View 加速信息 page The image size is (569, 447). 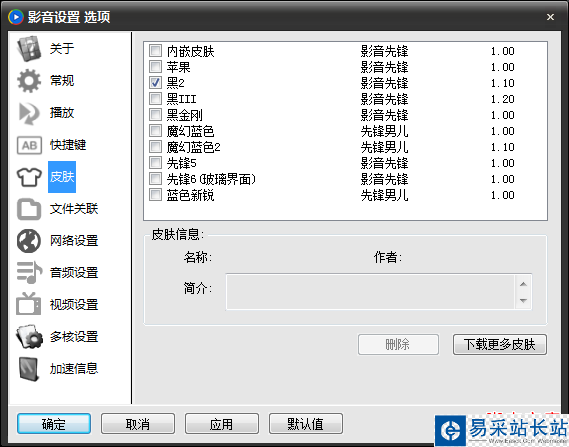tap(74, 369)
